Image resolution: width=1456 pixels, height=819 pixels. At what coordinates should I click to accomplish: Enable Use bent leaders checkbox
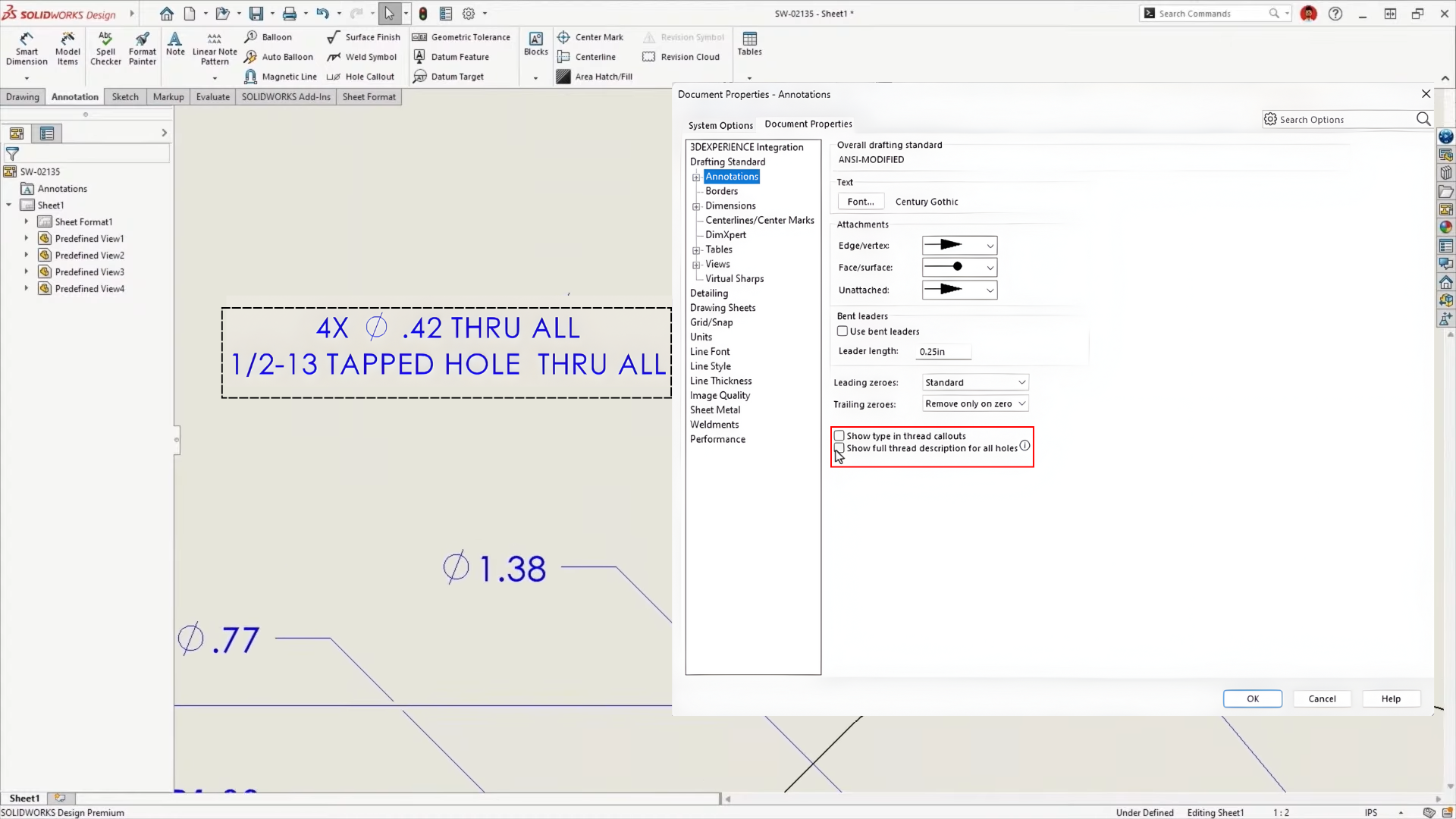coord(842,331)
